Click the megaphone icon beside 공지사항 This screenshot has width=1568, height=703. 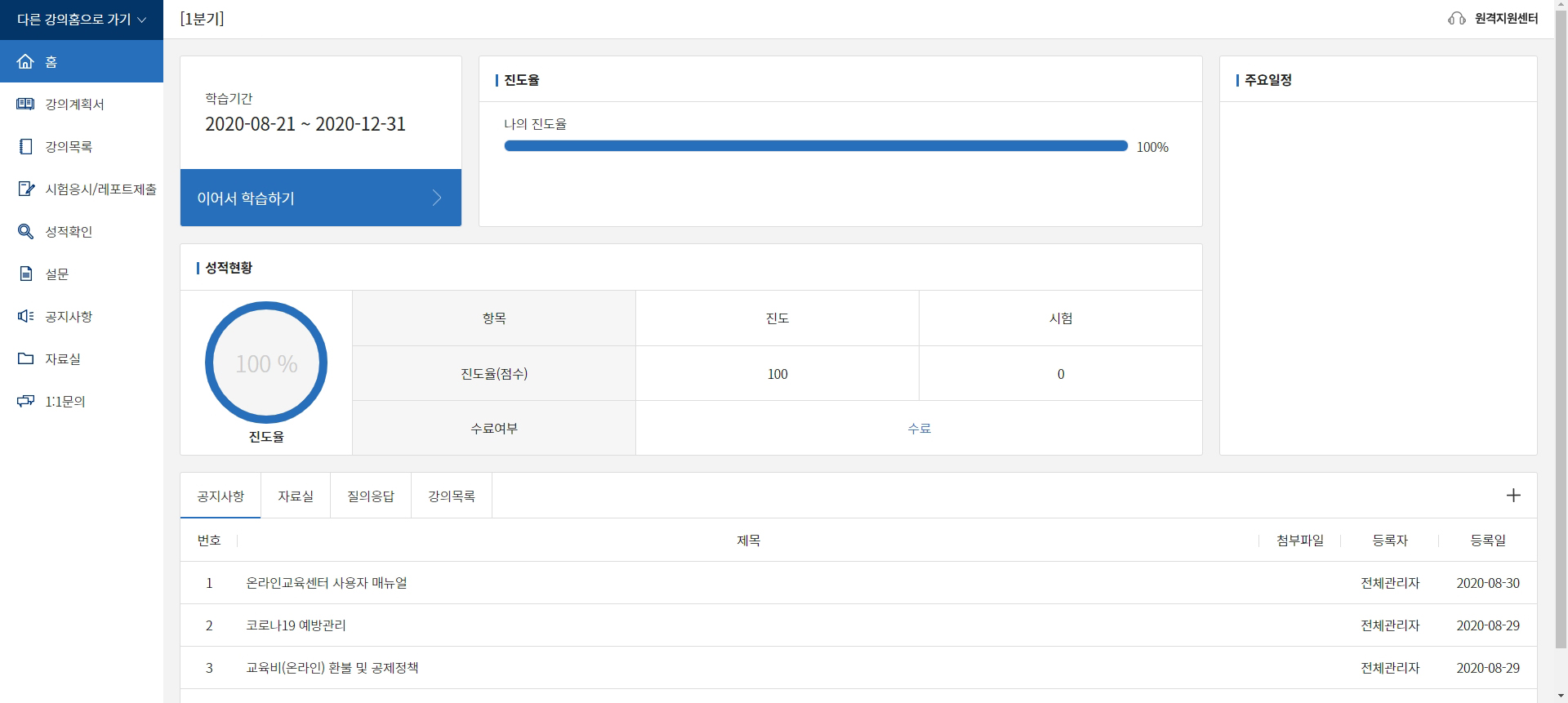pyautogui.click(x=25, y=316)
